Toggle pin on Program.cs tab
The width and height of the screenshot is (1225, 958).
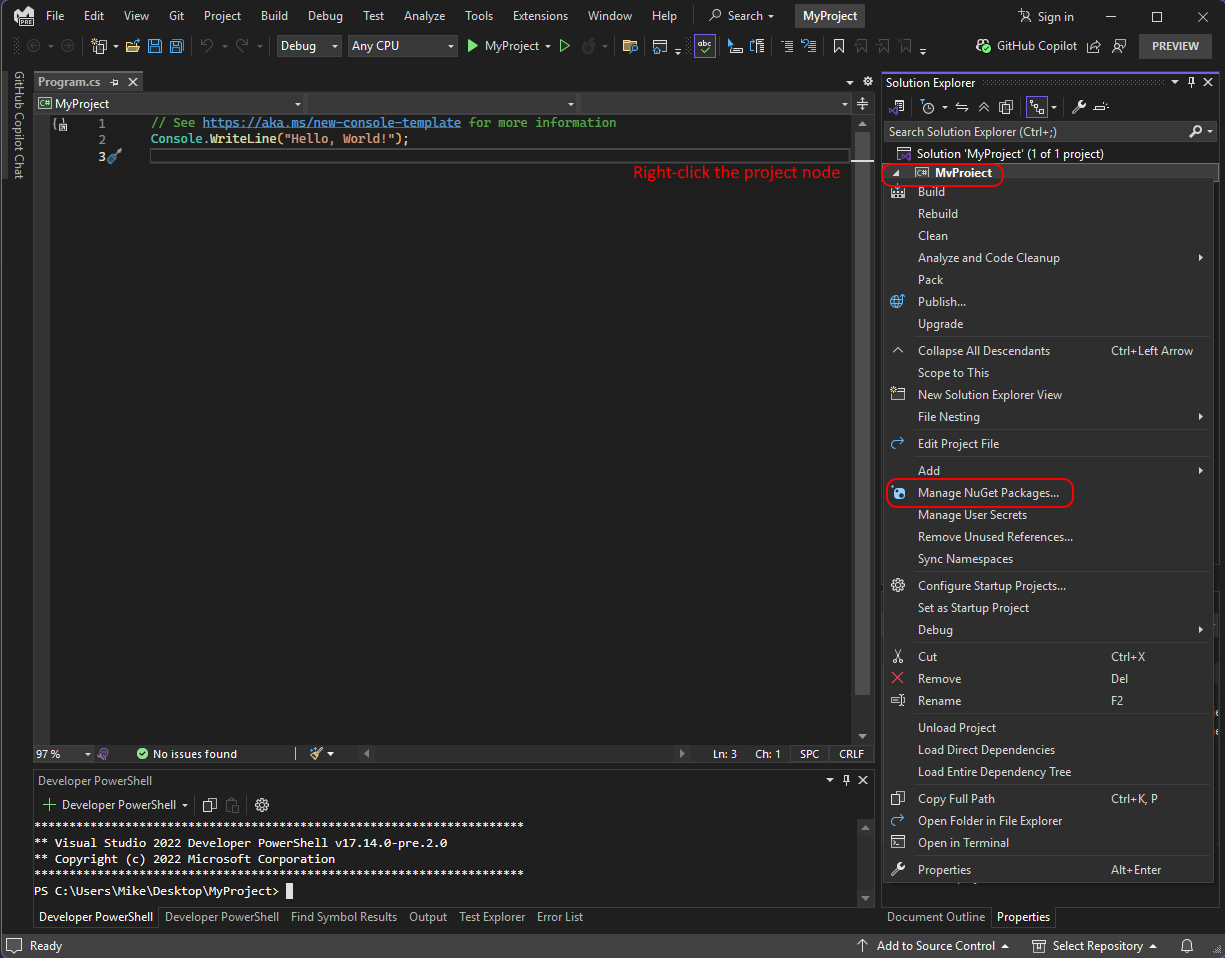115,82
